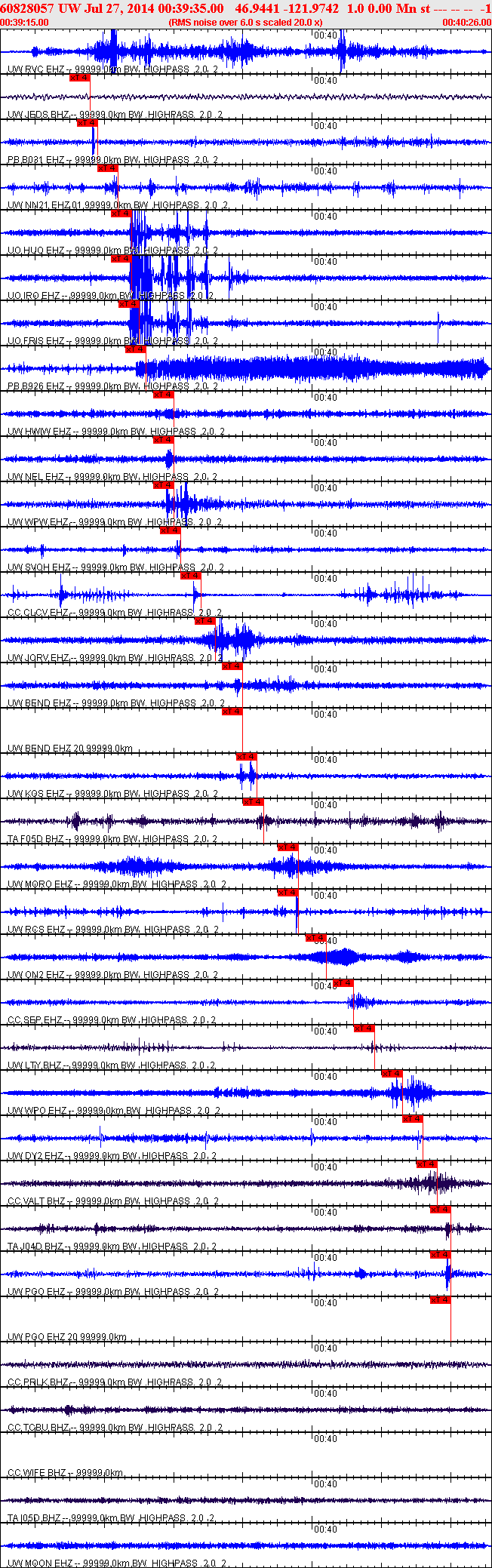
Task: Select the red pick marker on WPW trace
Action: click(164, 485)
